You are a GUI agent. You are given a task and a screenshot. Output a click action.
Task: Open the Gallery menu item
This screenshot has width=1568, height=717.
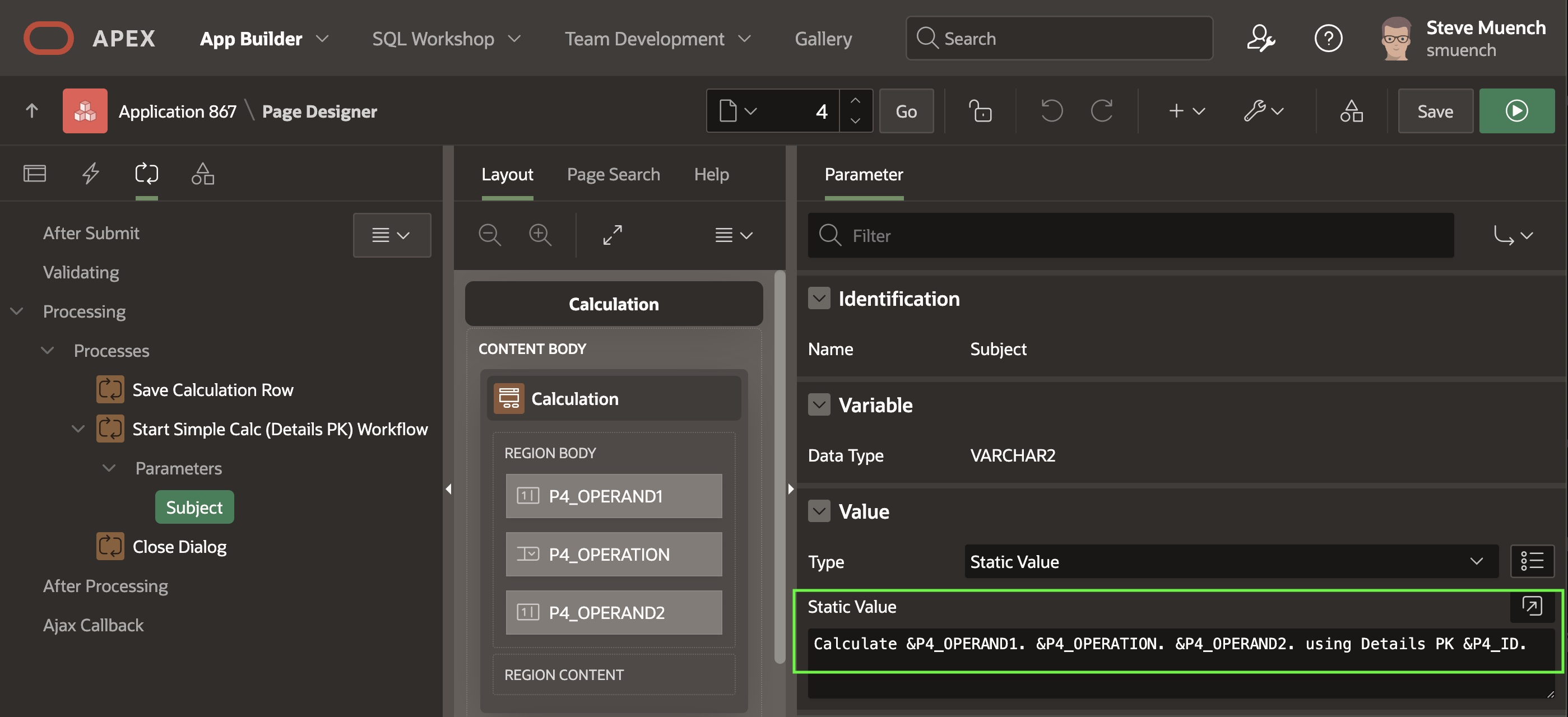click(823, 38)
